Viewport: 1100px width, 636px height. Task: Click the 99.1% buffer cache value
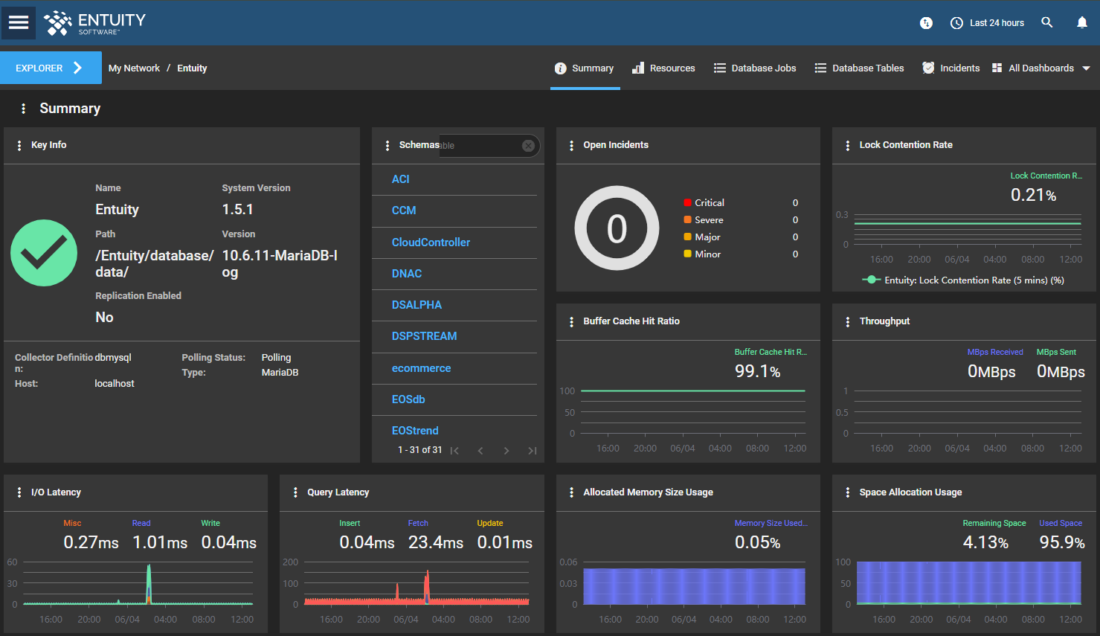(757, 371)
